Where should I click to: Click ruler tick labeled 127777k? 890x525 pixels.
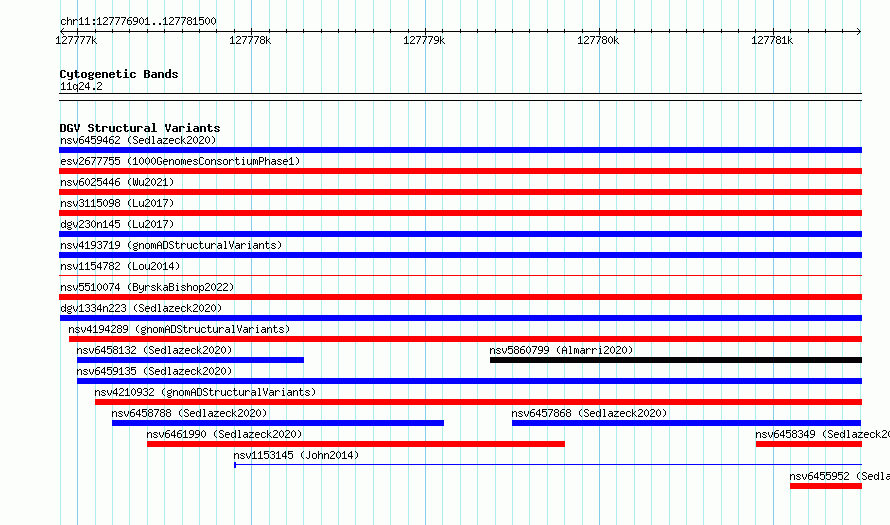76,40
